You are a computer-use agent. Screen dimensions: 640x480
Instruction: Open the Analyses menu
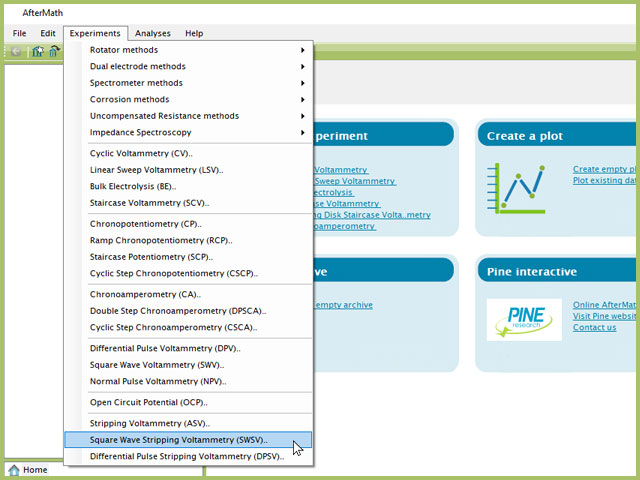[x=153, y=33]
